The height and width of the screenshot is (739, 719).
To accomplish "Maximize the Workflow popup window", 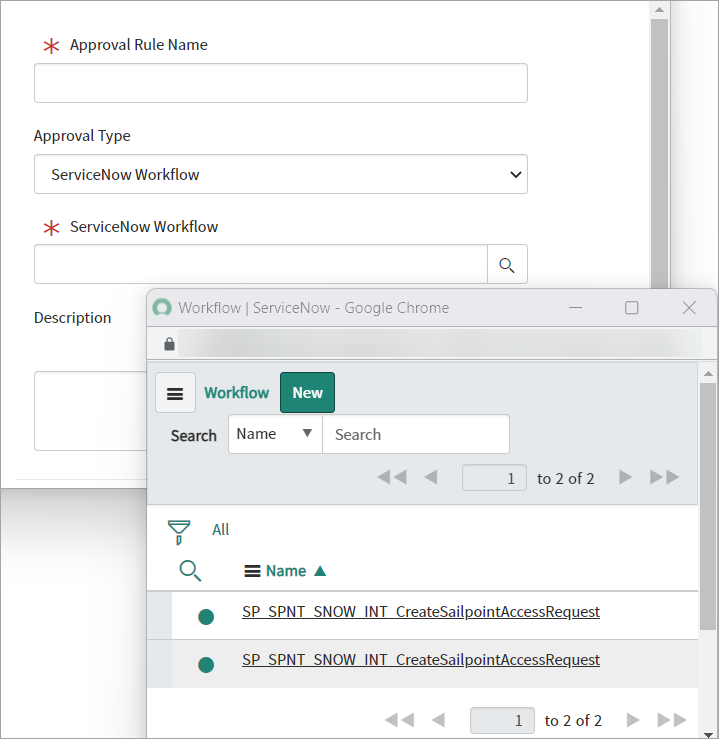I will pyautogui.click(x=631, y=308).
